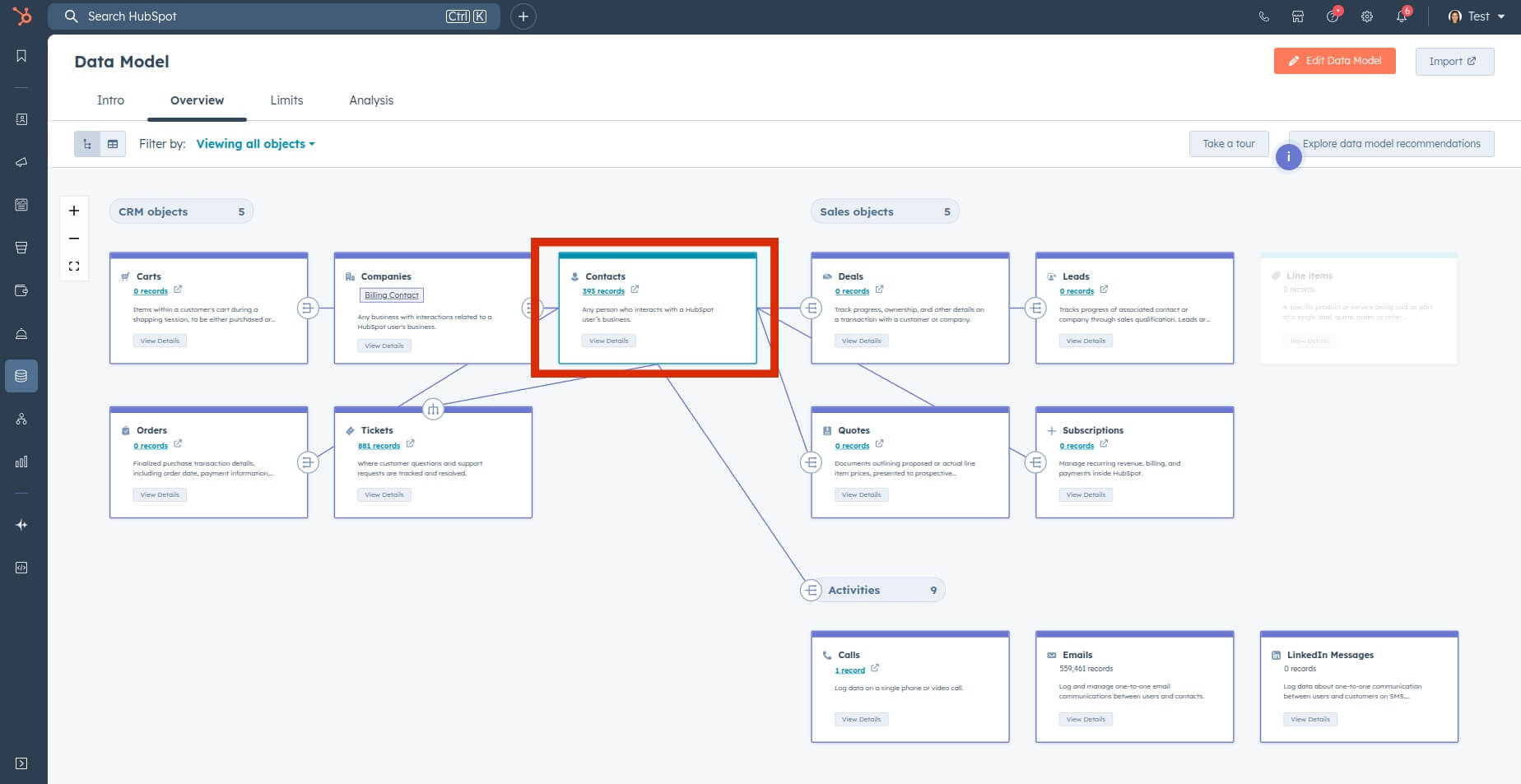Image resolution: width=1521 pixels, height=784 pixels.
Task: Open the notifications bell
Action: [x=1402, y=16]
